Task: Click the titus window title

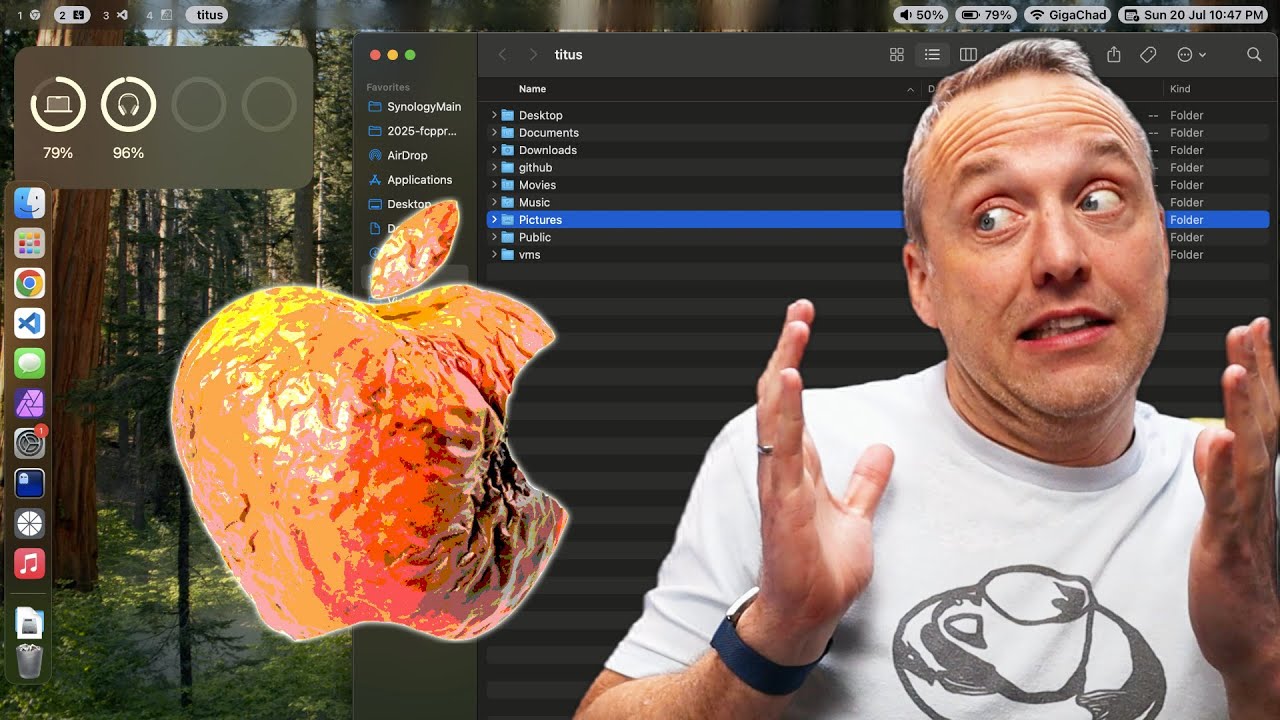Action: click(x=568, y=55)
